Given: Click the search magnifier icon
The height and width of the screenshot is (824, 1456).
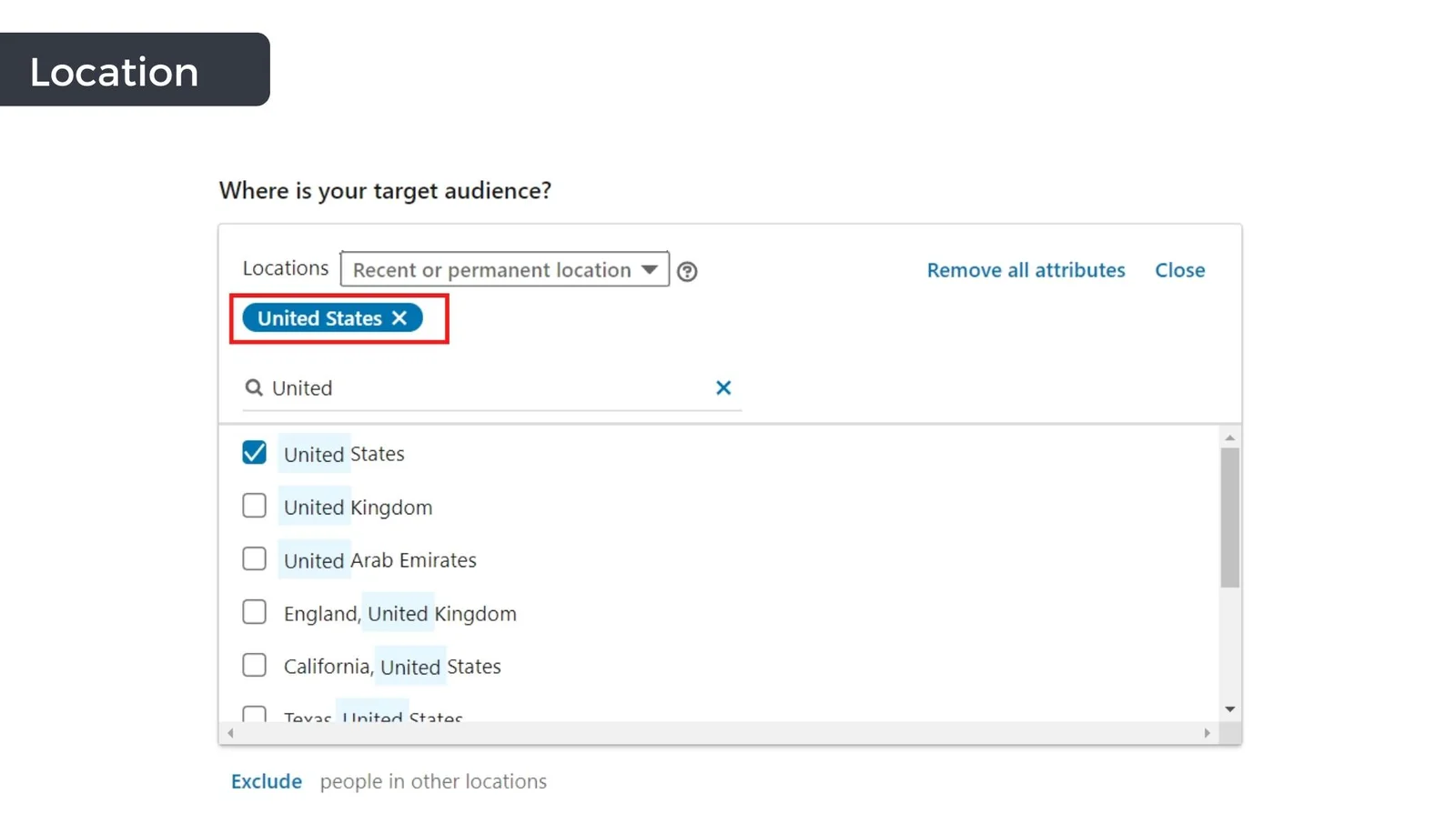Looking at the screenshot, I should pos(253,388).
